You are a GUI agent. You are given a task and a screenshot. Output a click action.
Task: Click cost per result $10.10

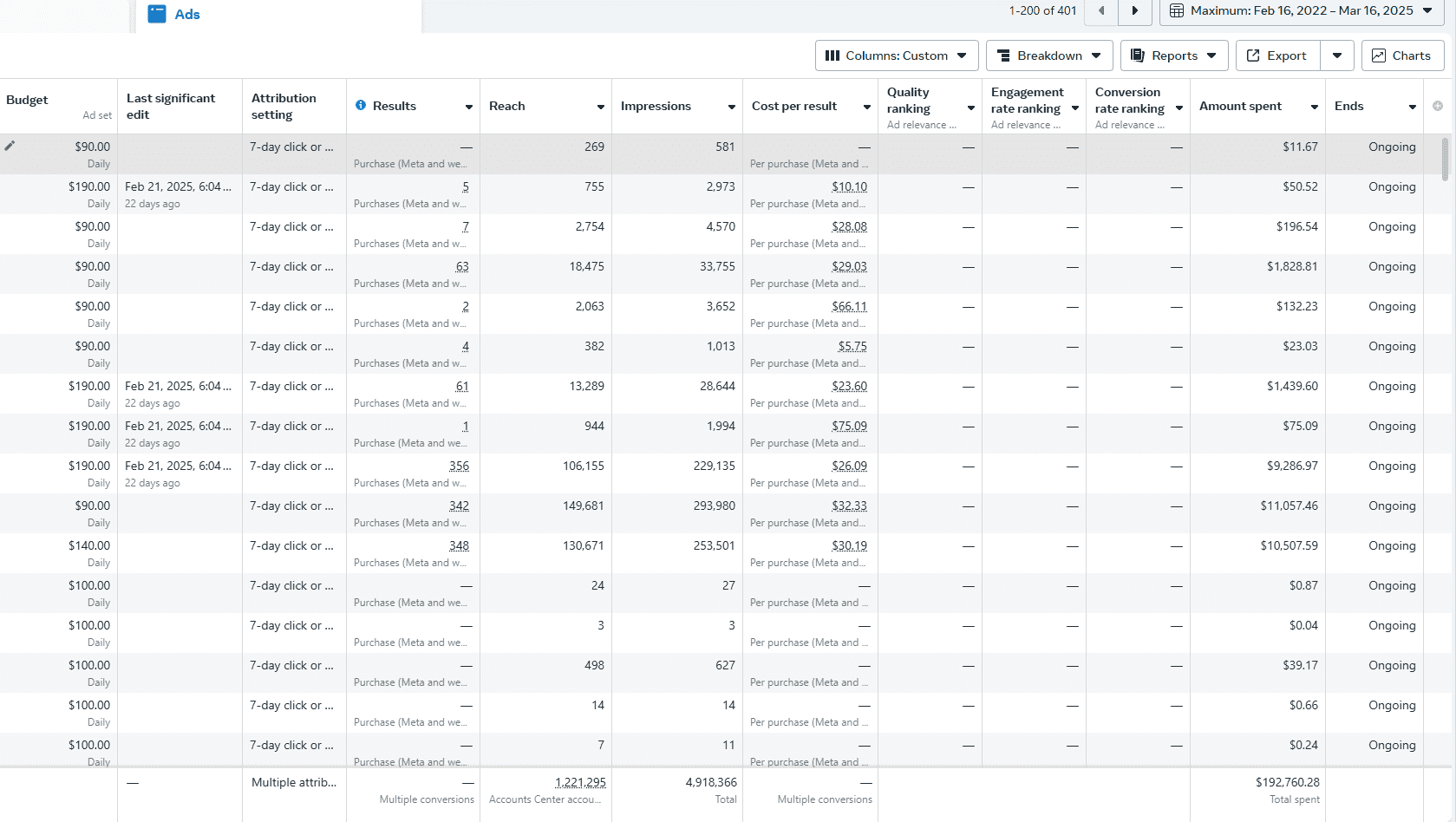[x=849, y=186]
